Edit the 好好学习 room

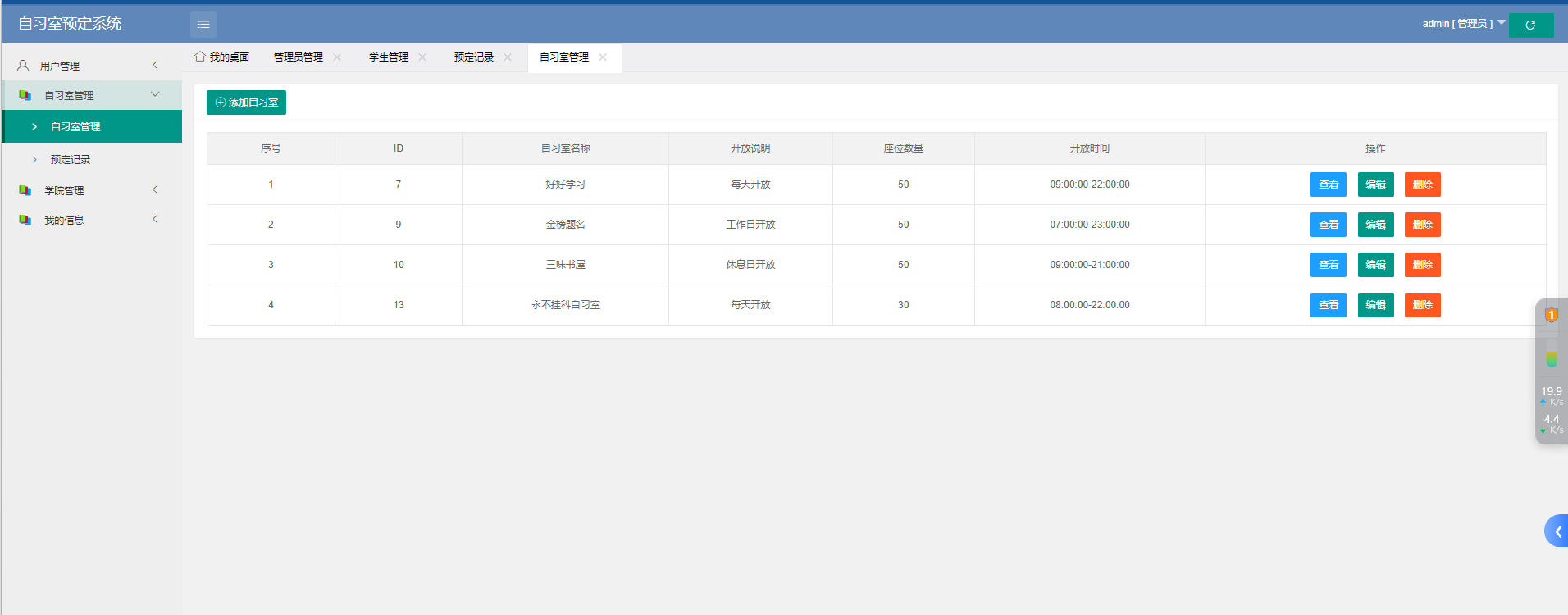1375,184
